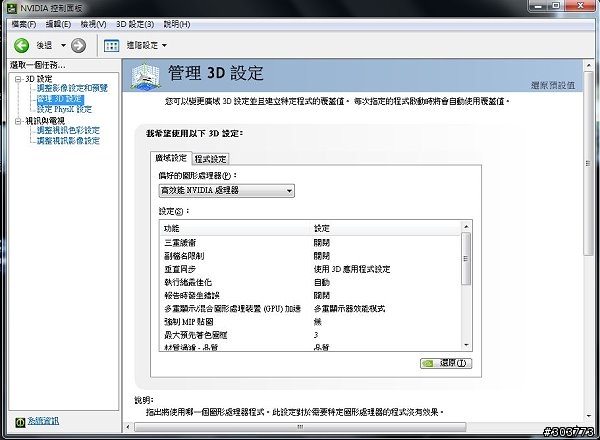Image resolution: width=600 pixels, height=440 pixels.
Task: Minimize the NVIDIA control panel window
Action: [539, 6]
